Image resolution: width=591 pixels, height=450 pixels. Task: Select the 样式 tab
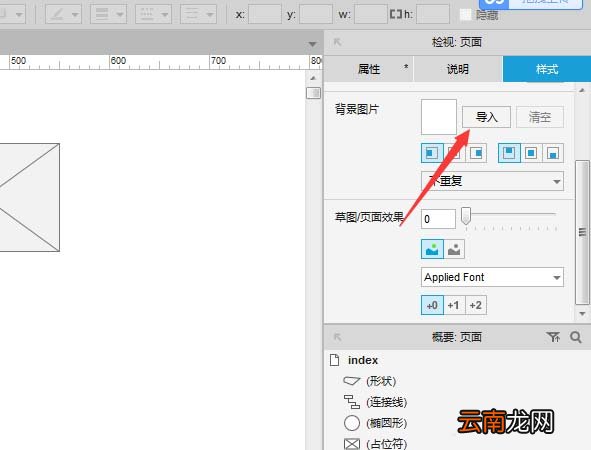point(547,69)
